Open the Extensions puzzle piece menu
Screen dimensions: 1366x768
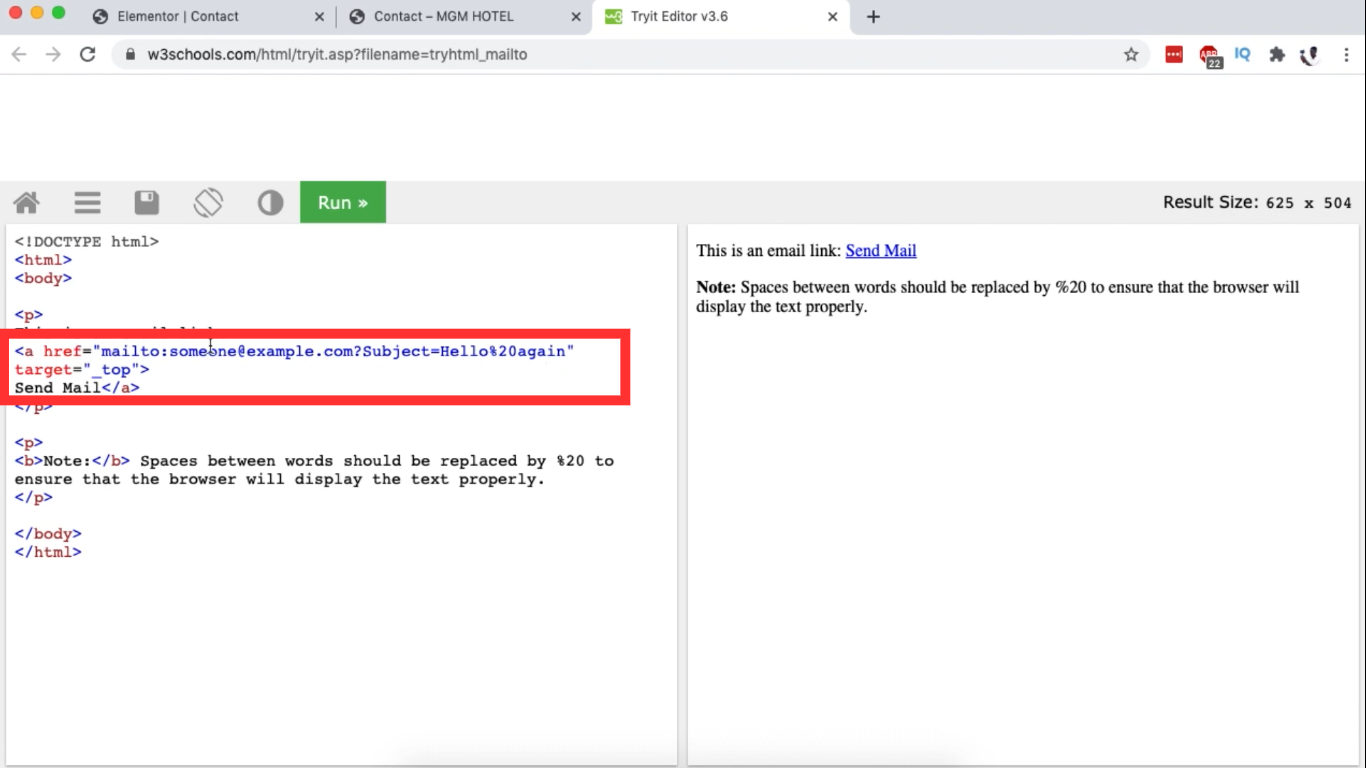[1277, 55]
